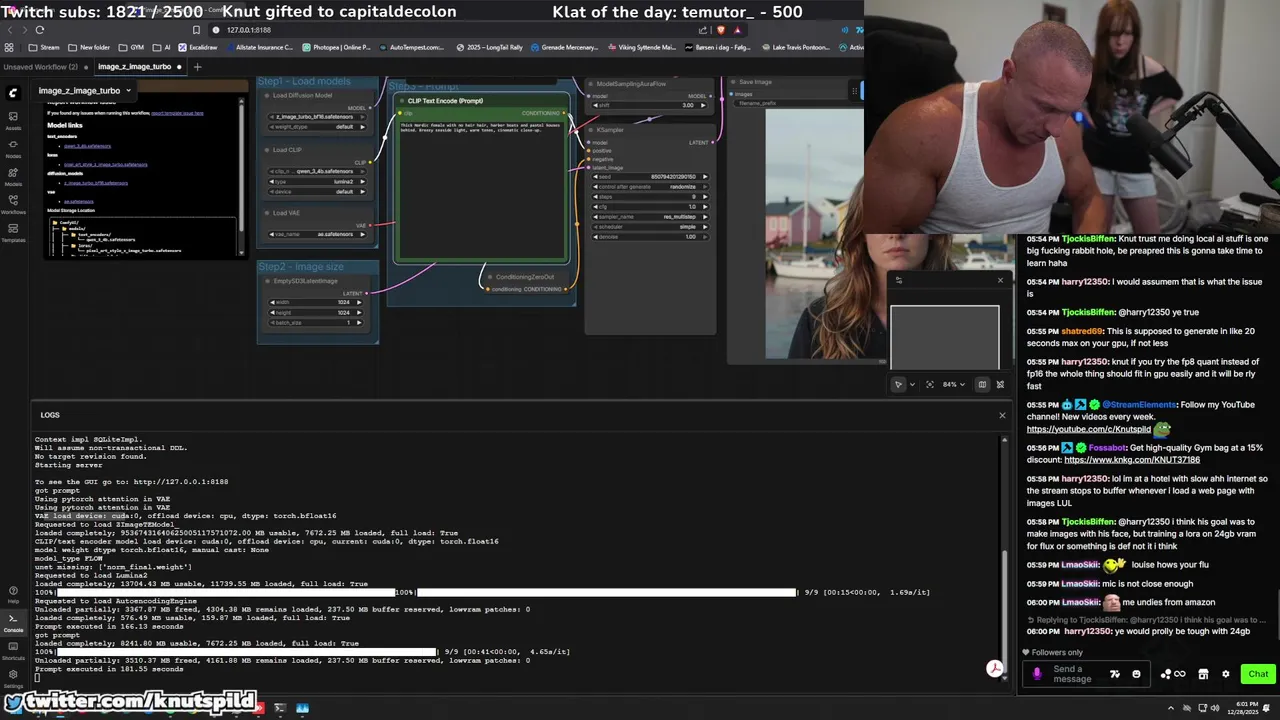Open Shortcuts from the left sidebar

tap(13, 650)
